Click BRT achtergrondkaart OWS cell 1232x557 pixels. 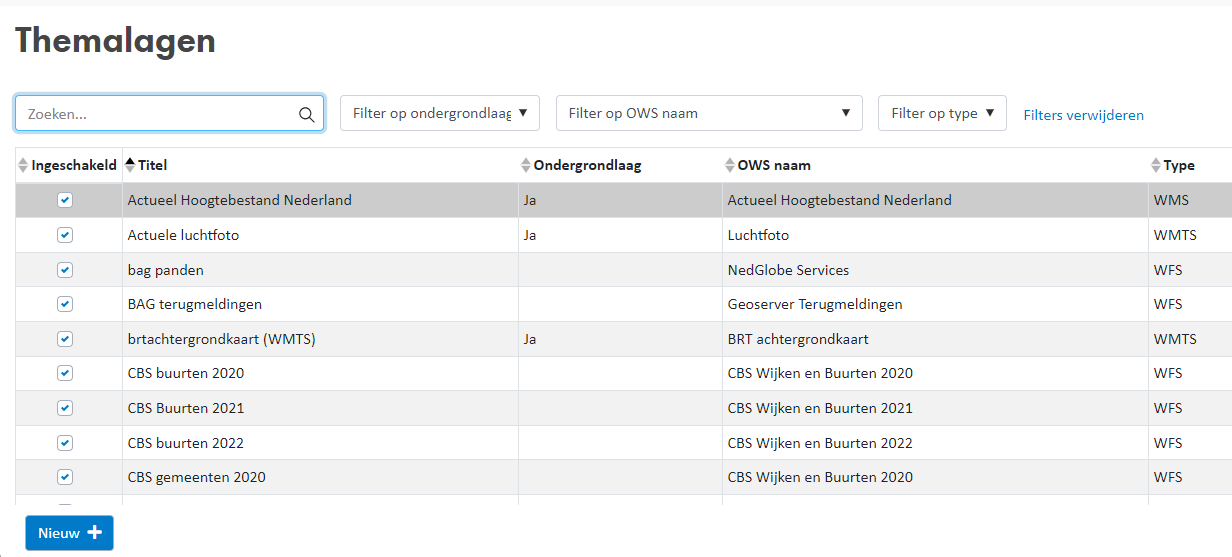click(x=935, y=339)
